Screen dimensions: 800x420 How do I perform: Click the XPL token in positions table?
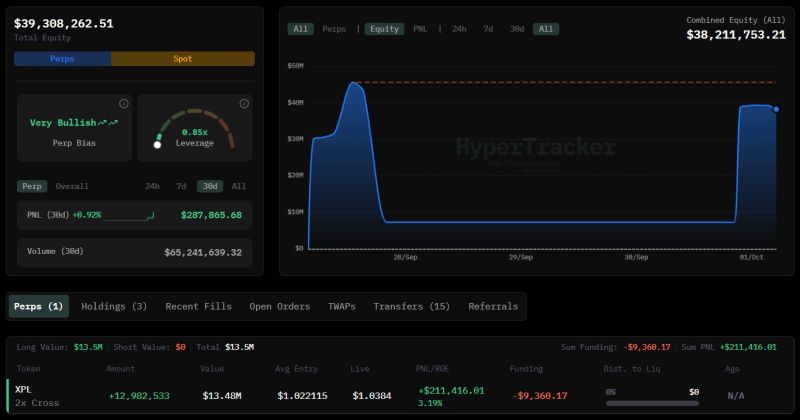point(23,388)
